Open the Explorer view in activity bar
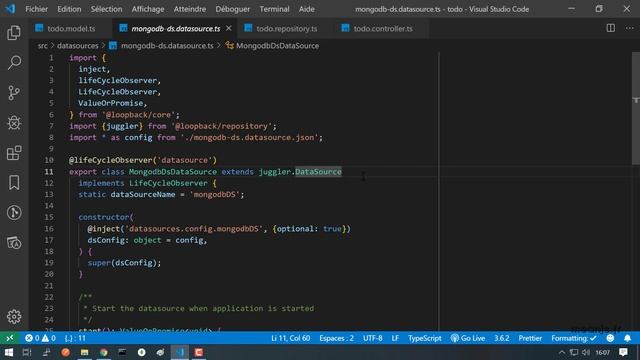This screenshot has height=360, width=640. pyautogui.click(x=14, y=33)
